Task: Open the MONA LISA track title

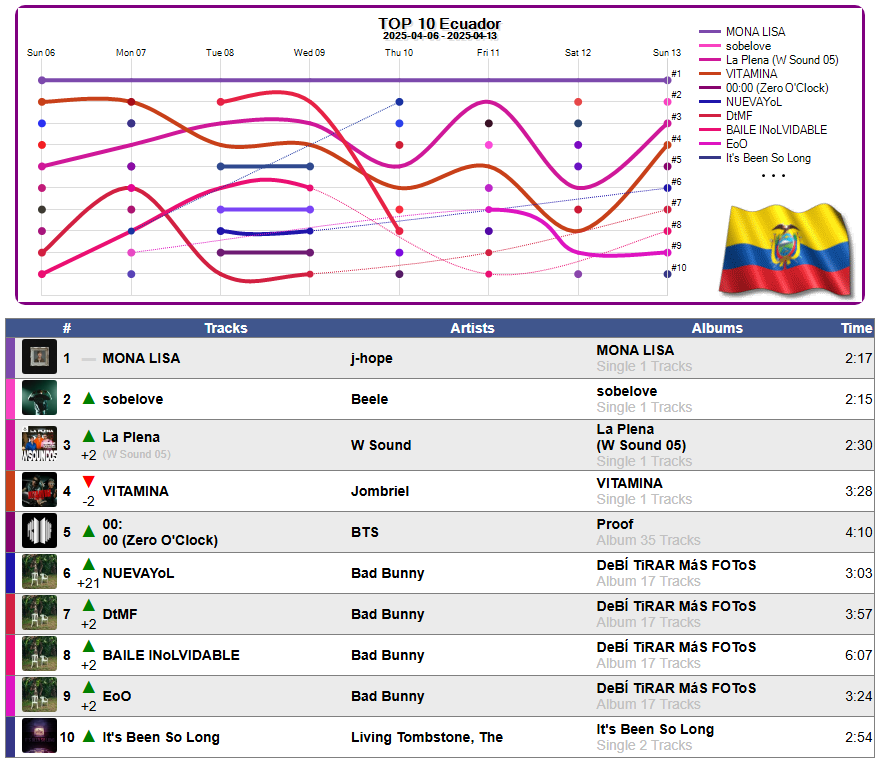Action: tap(141, 358)
